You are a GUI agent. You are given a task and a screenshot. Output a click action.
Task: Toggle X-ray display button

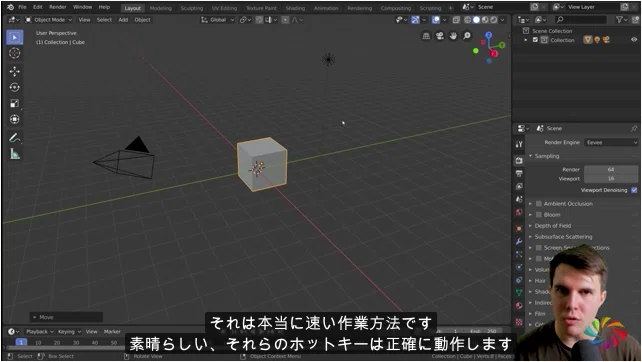456,20
